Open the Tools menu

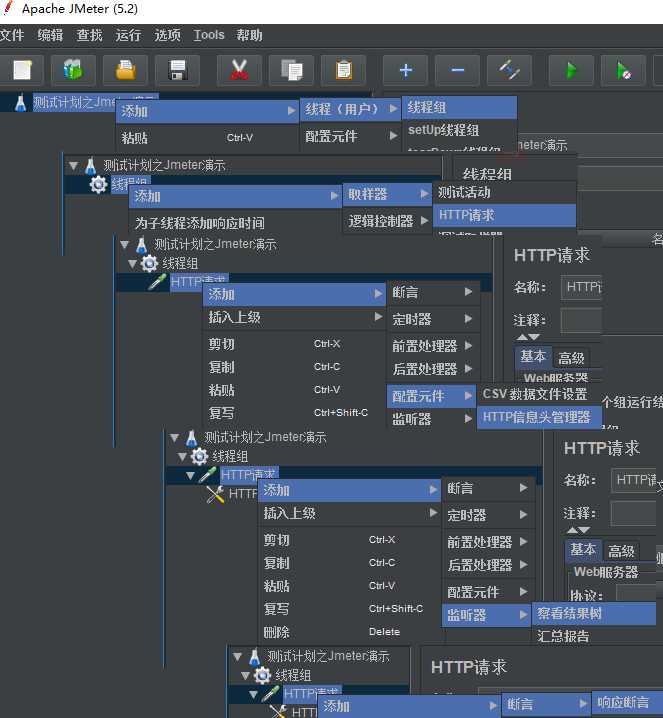[209, 35]
